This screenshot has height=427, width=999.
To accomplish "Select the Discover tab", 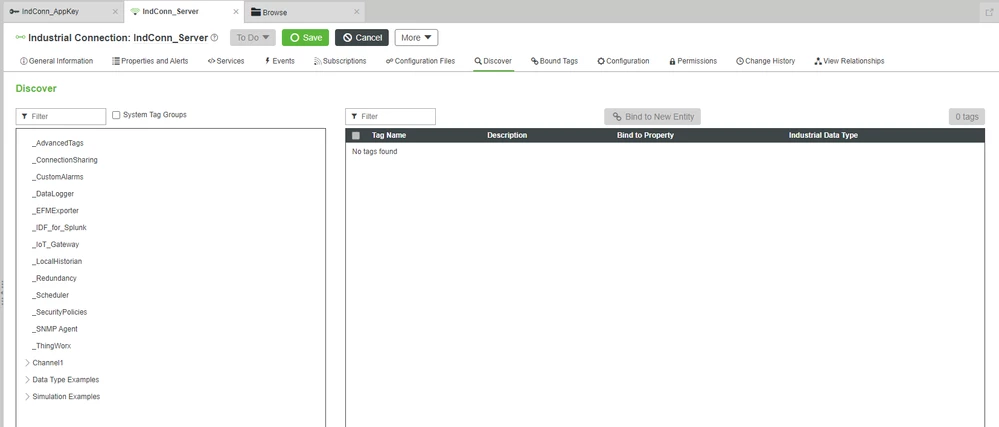I will point(493,61).
